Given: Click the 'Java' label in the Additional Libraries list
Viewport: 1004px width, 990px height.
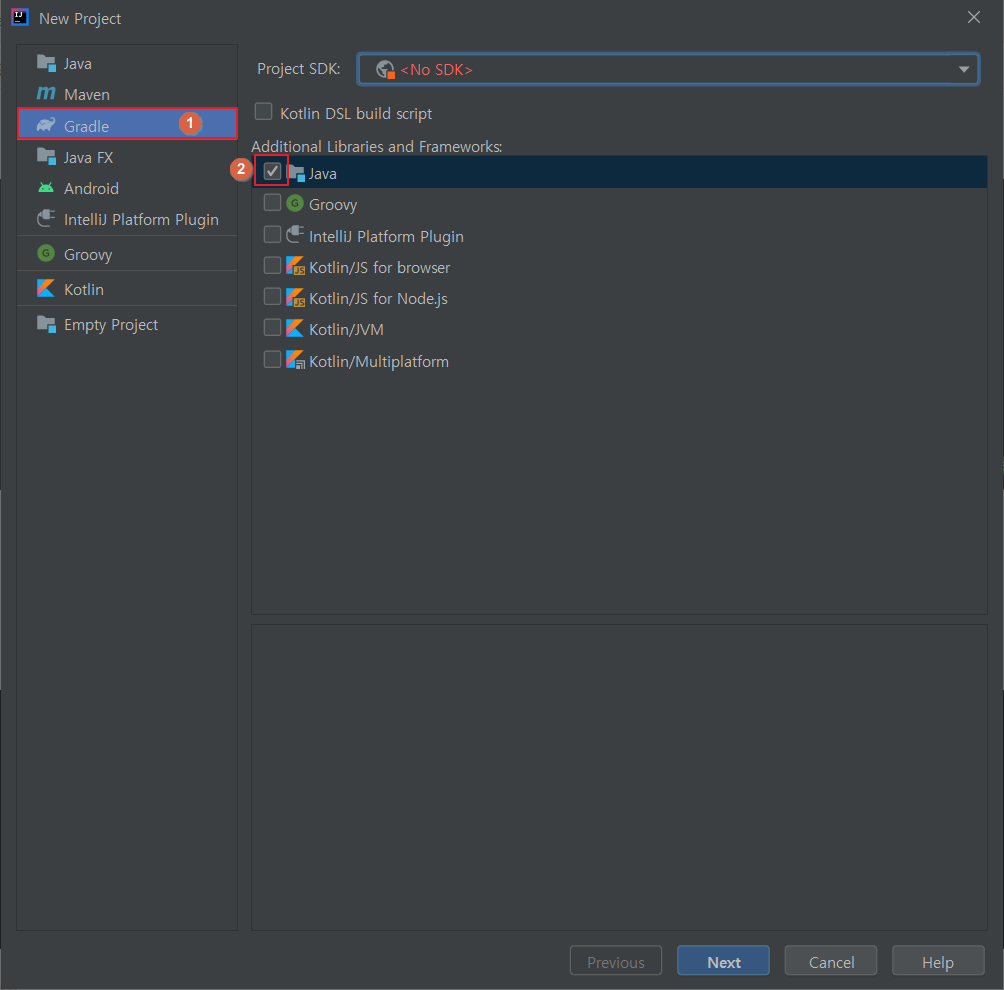Looking at the screenshot, I should click(323, 174).
